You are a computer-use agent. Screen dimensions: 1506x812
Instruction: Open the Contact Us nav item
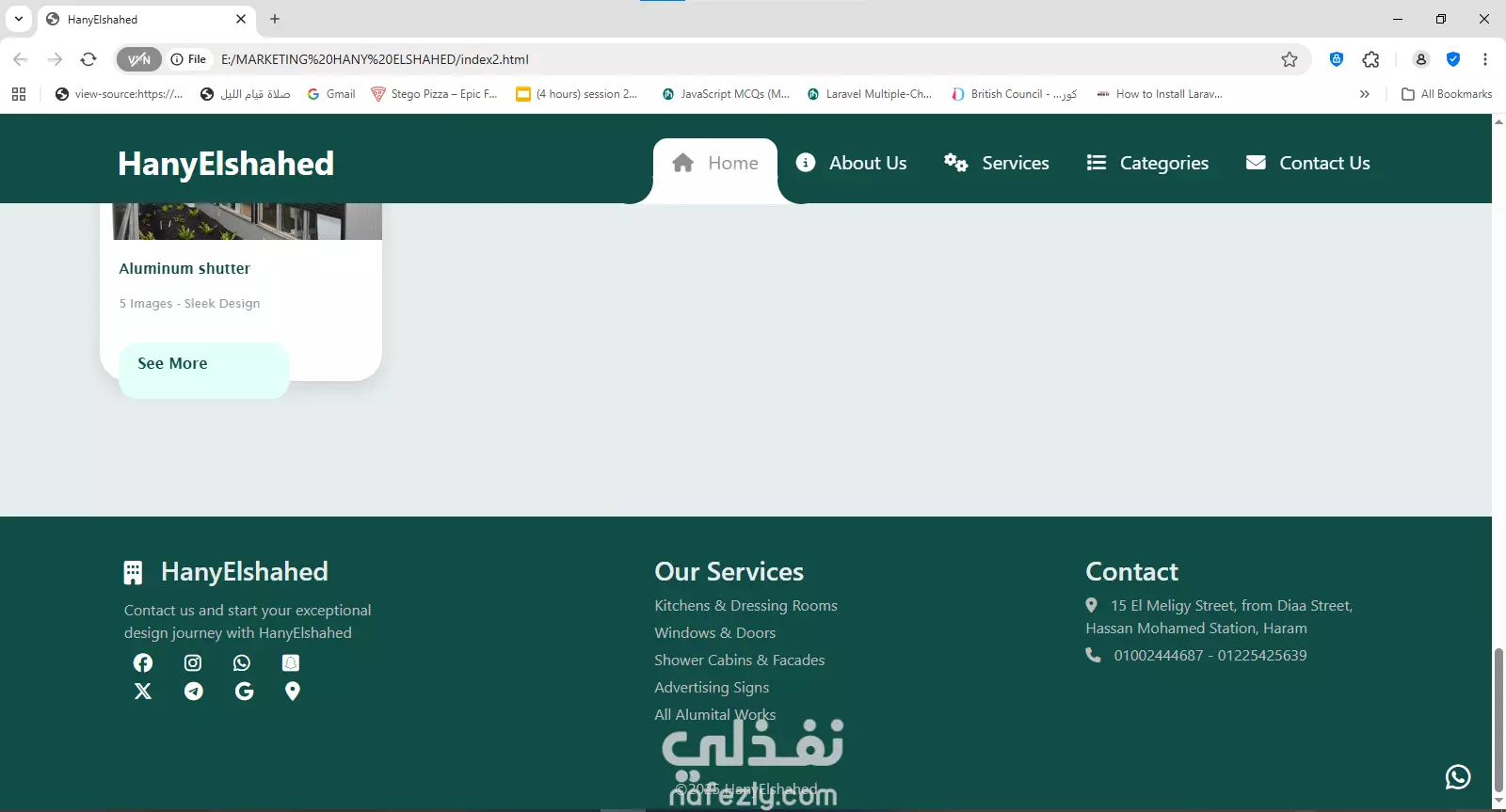tap(1308, 163)
